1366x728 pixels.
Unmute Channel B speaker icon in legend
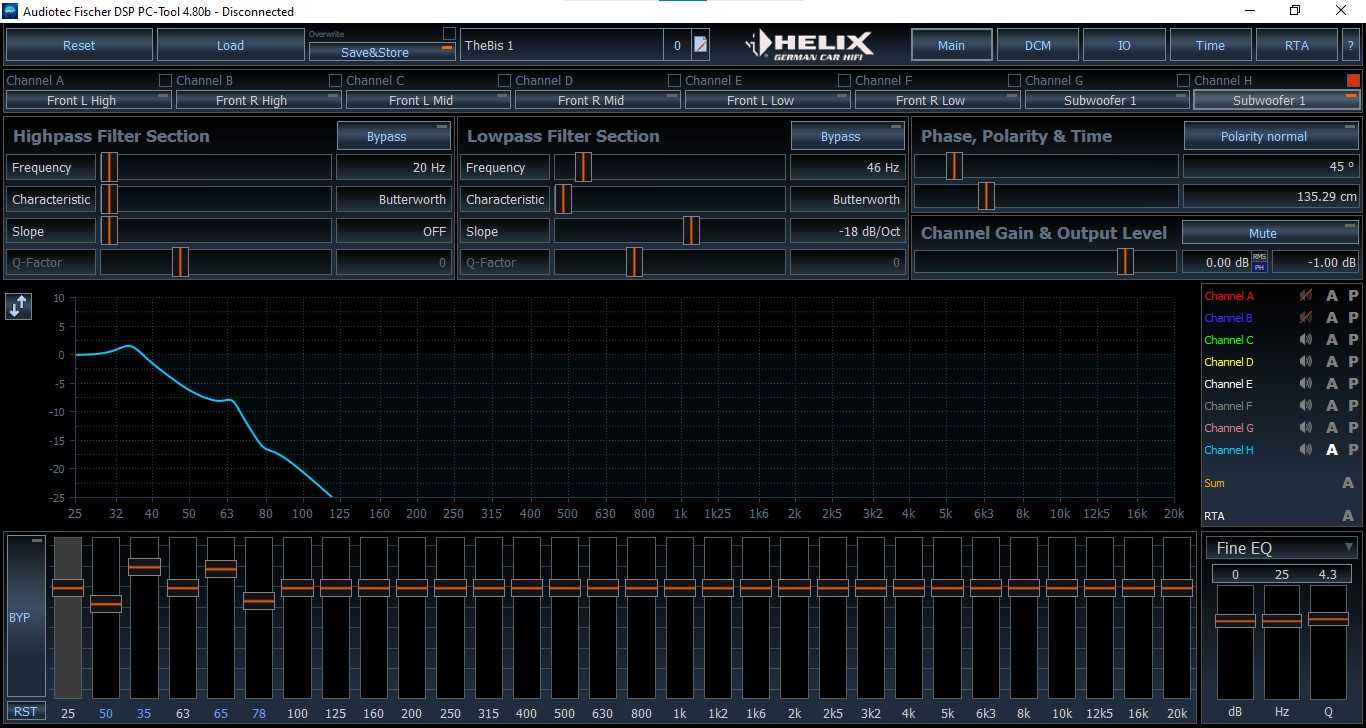pyautogui.click(x=1305, y=318)
